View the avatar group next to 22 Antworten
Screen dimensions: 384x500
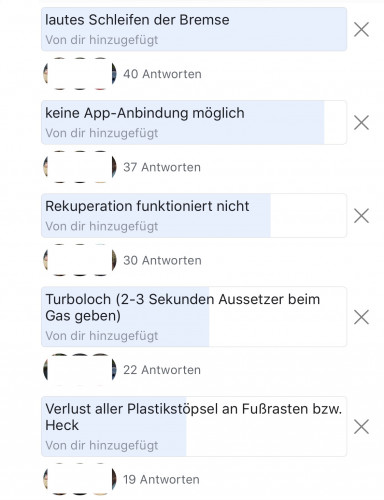[x=80, y=369]
